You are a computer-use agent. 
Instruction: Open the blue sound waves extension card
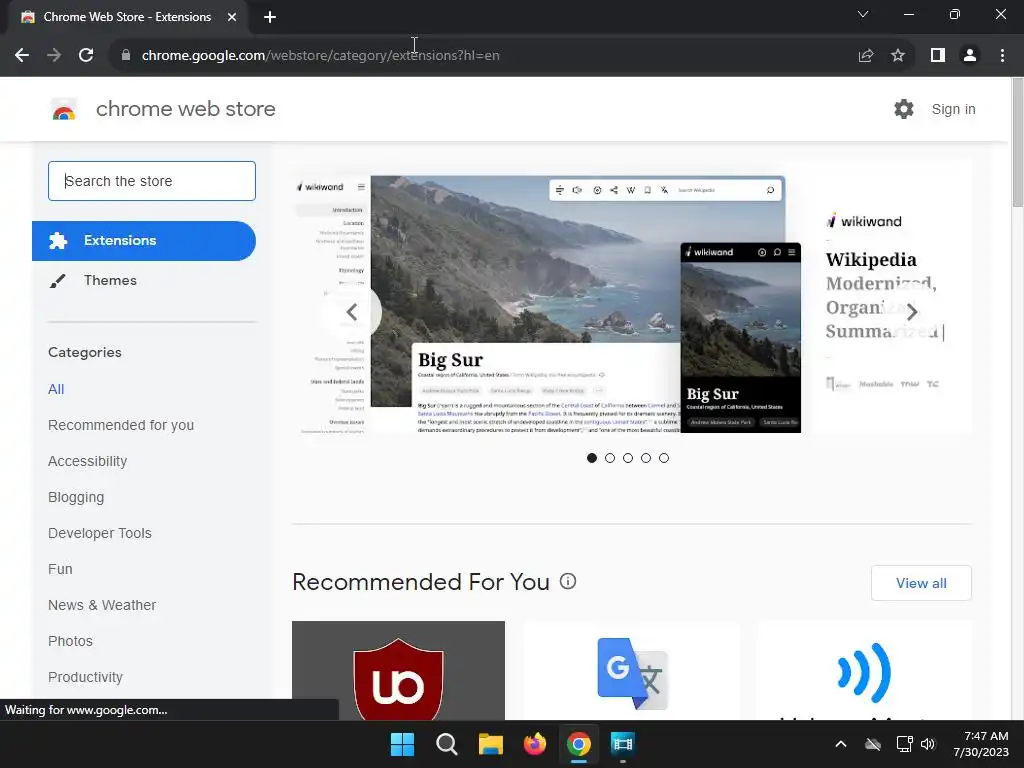pos(865,671)
